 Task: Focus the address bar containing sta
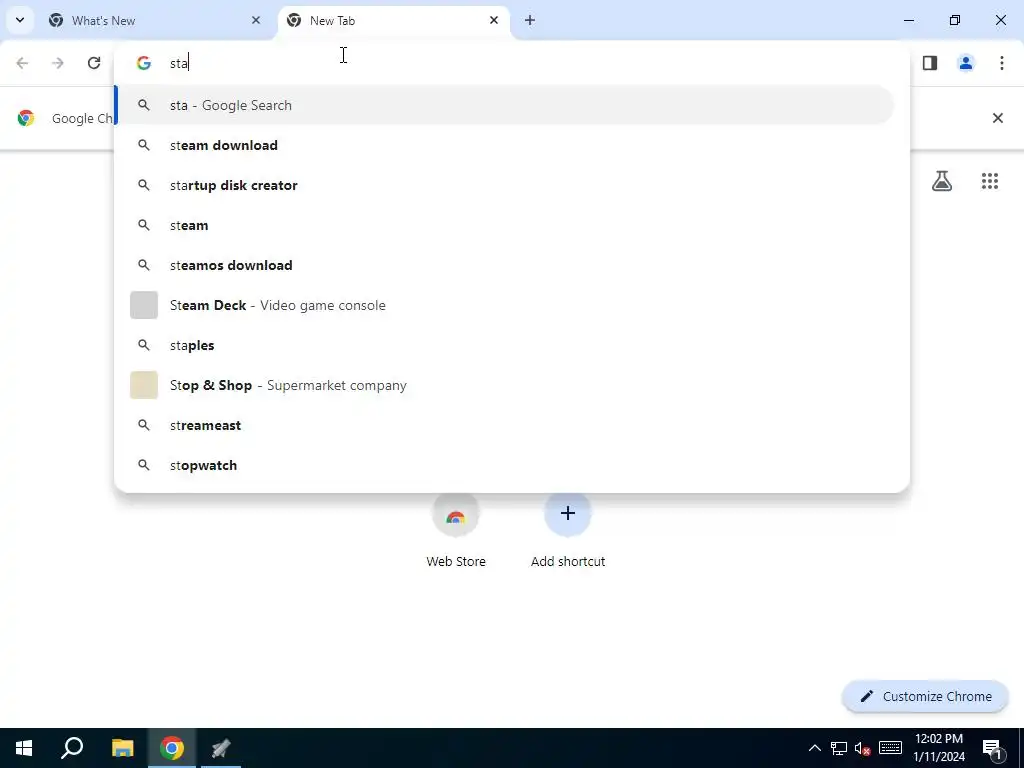(511, 63)
